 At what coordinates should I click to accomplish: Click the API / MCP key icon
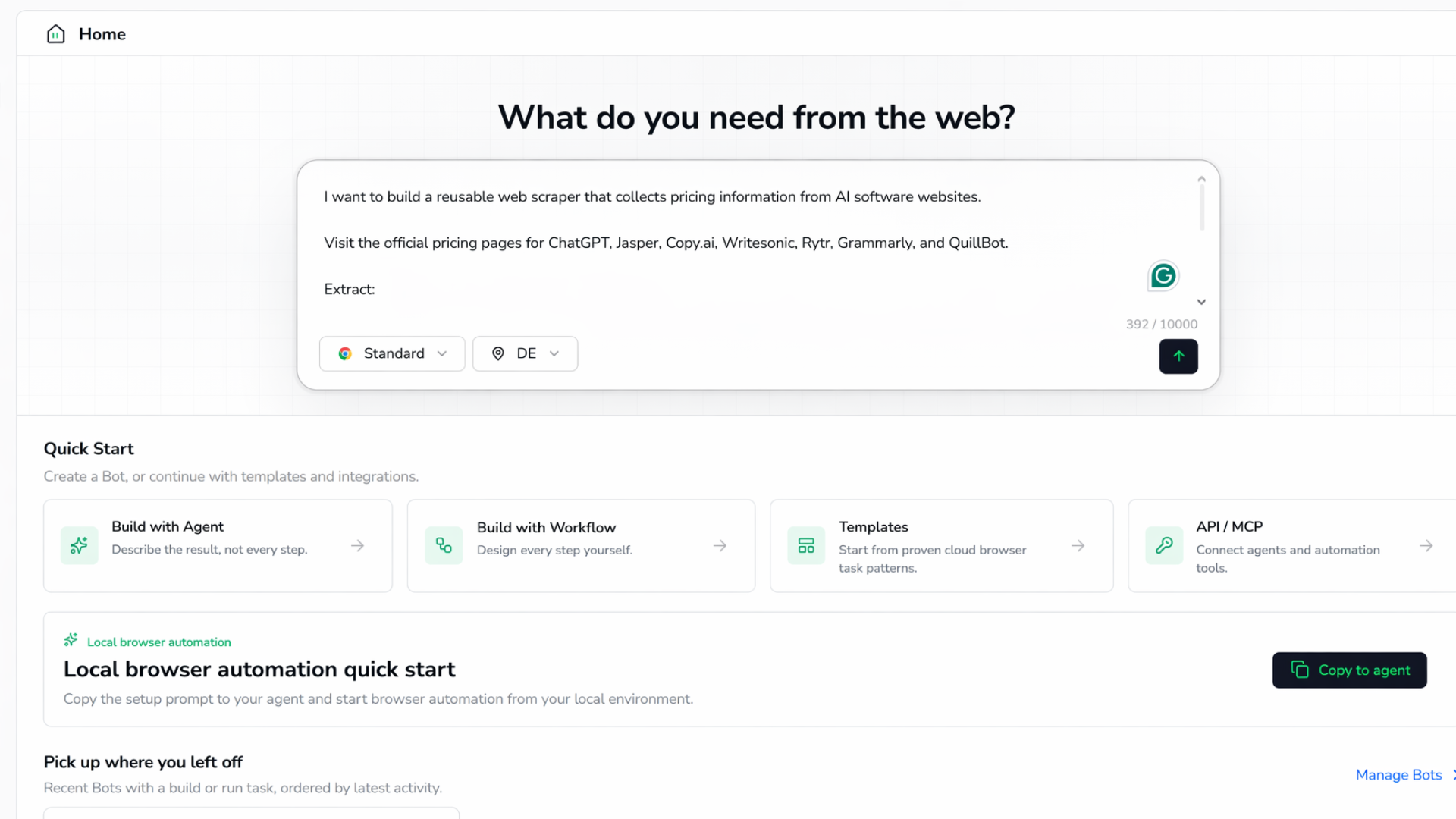(x=1164, y=545)
